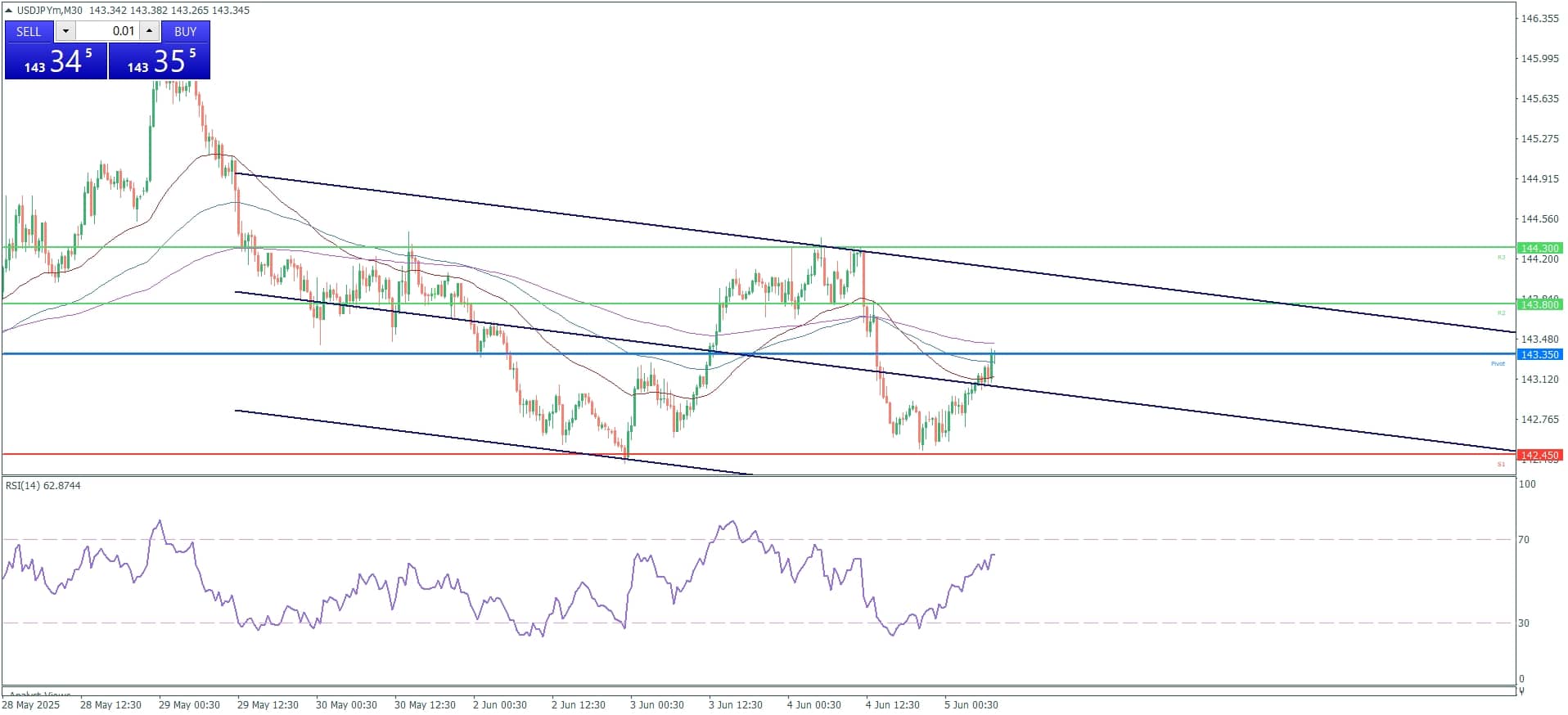Click the 30 May 00:30 time label

[x=346, y=704]
